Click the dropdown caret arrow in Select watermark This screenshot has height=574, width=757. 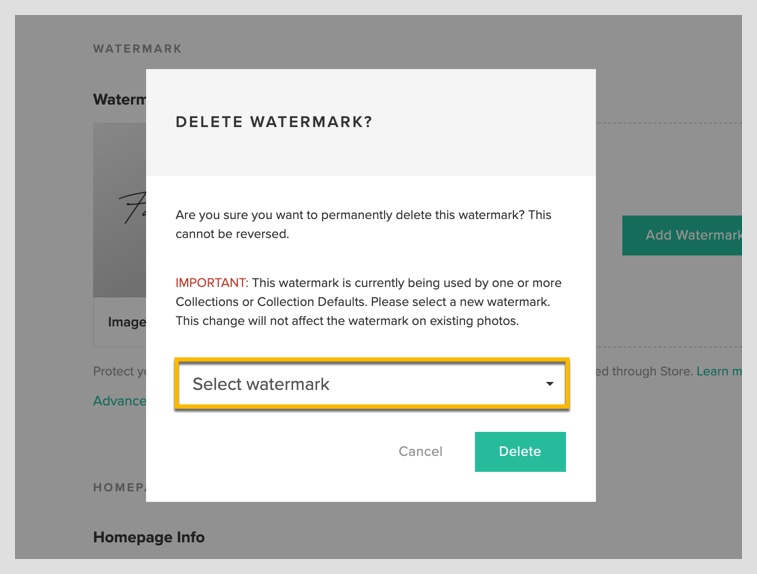[549, 384]
